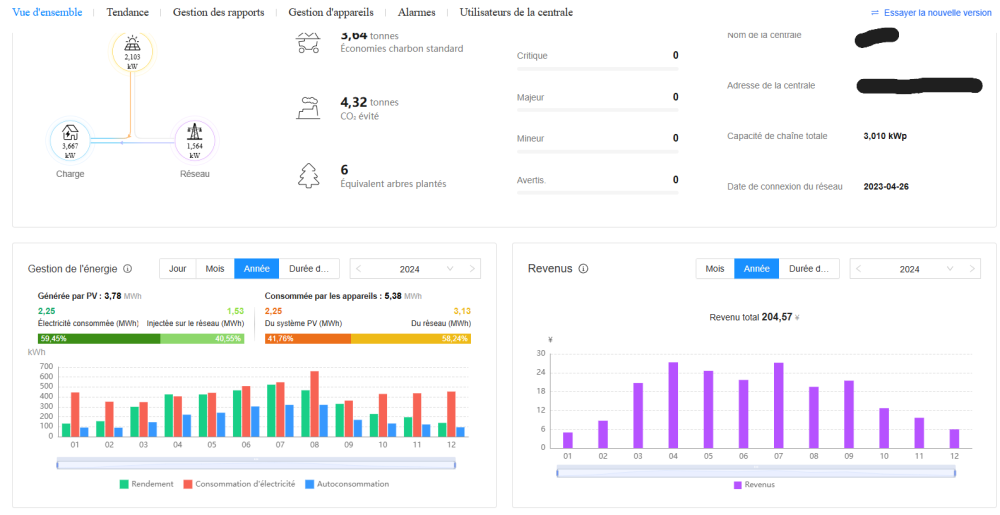Image resolution: width=1000 pixels, height=515 pixels.
Task: Click the tree icon for arbres plantés
Action: click(308, 176)
